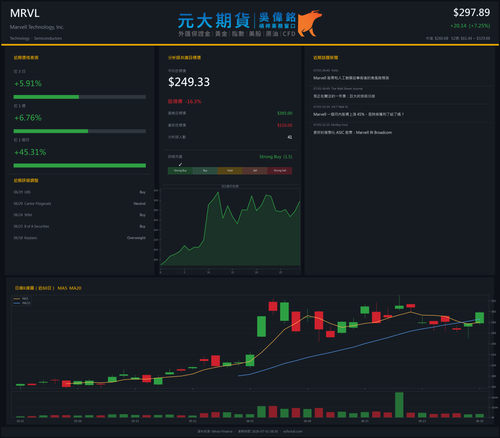
Task: Click the 06/24 Stifel rating row
Action: (x=80, y=215)
